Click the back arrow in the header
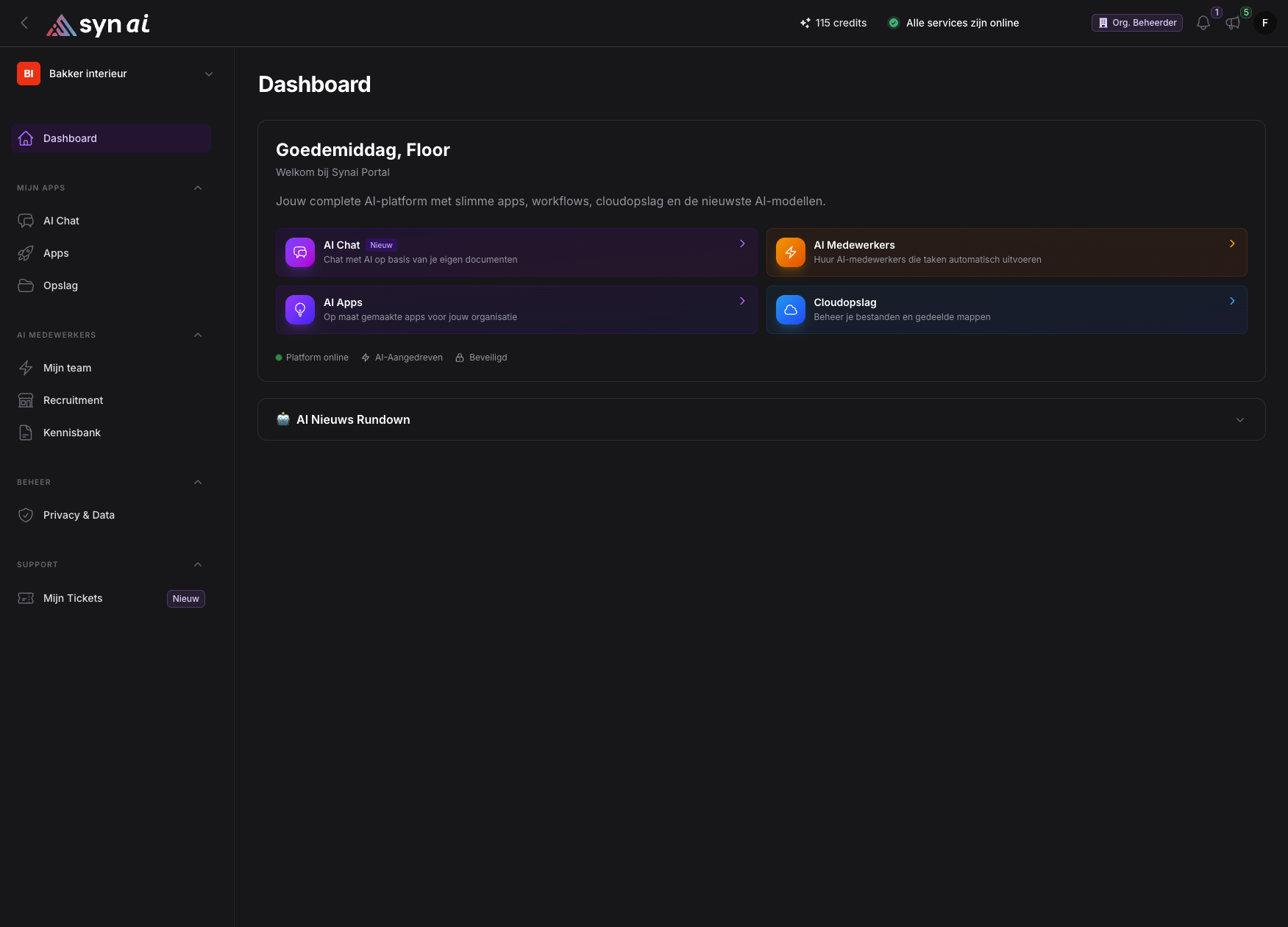1288x927 pixels. (x=24, y=23)
